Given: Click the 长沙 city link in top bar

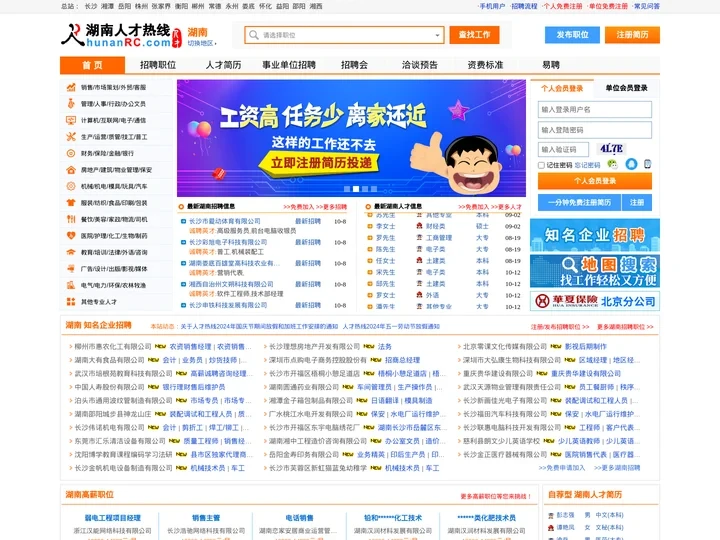Looking at the screenshot, I should 91,6.
